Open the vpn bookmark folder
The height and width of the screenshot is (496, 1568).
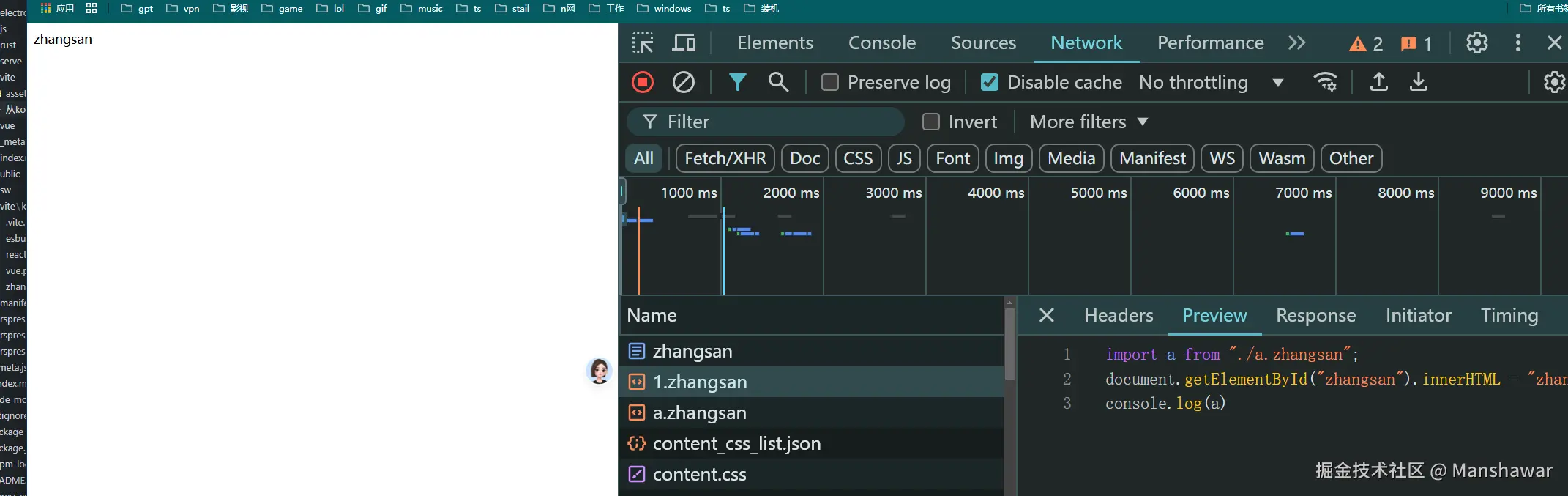pos(183,9)
